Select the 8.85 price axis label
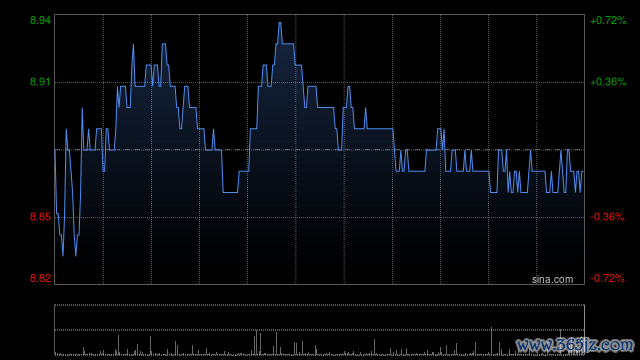Viewport: 640px width, 360px height. click(x=40, y=217)
